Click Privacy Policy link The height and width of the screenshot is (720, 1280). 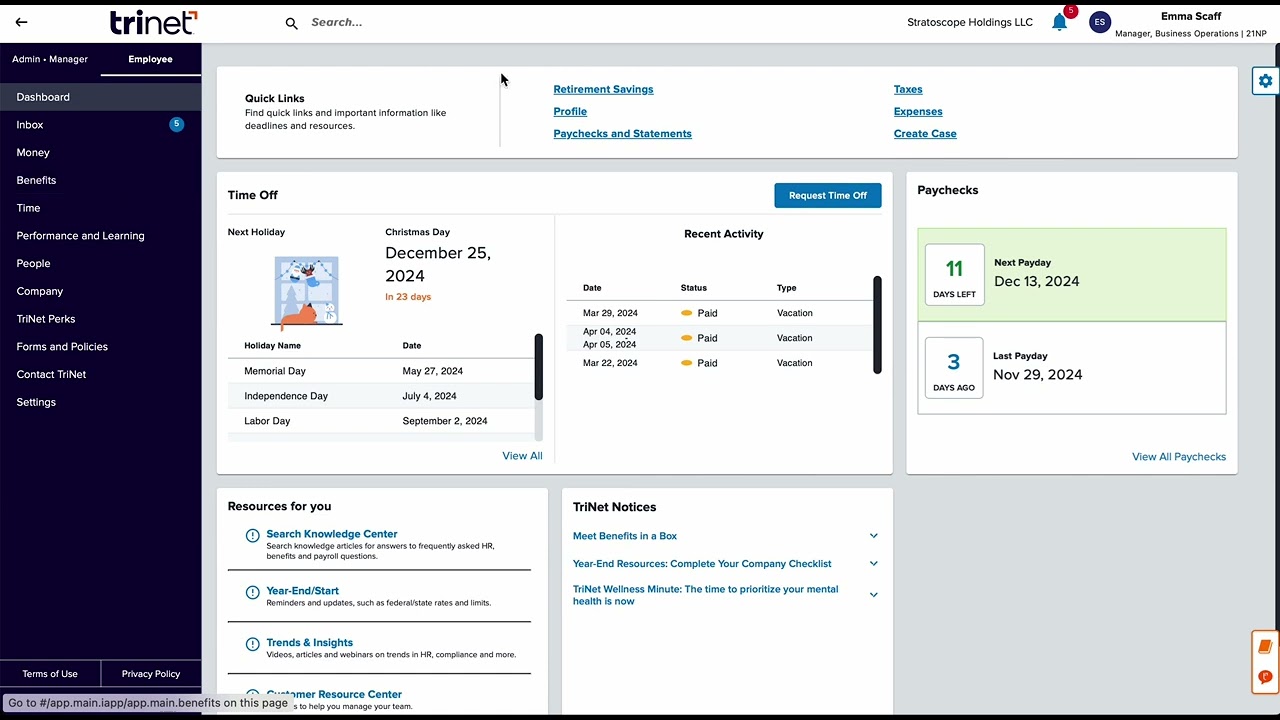tap(151, 674)
